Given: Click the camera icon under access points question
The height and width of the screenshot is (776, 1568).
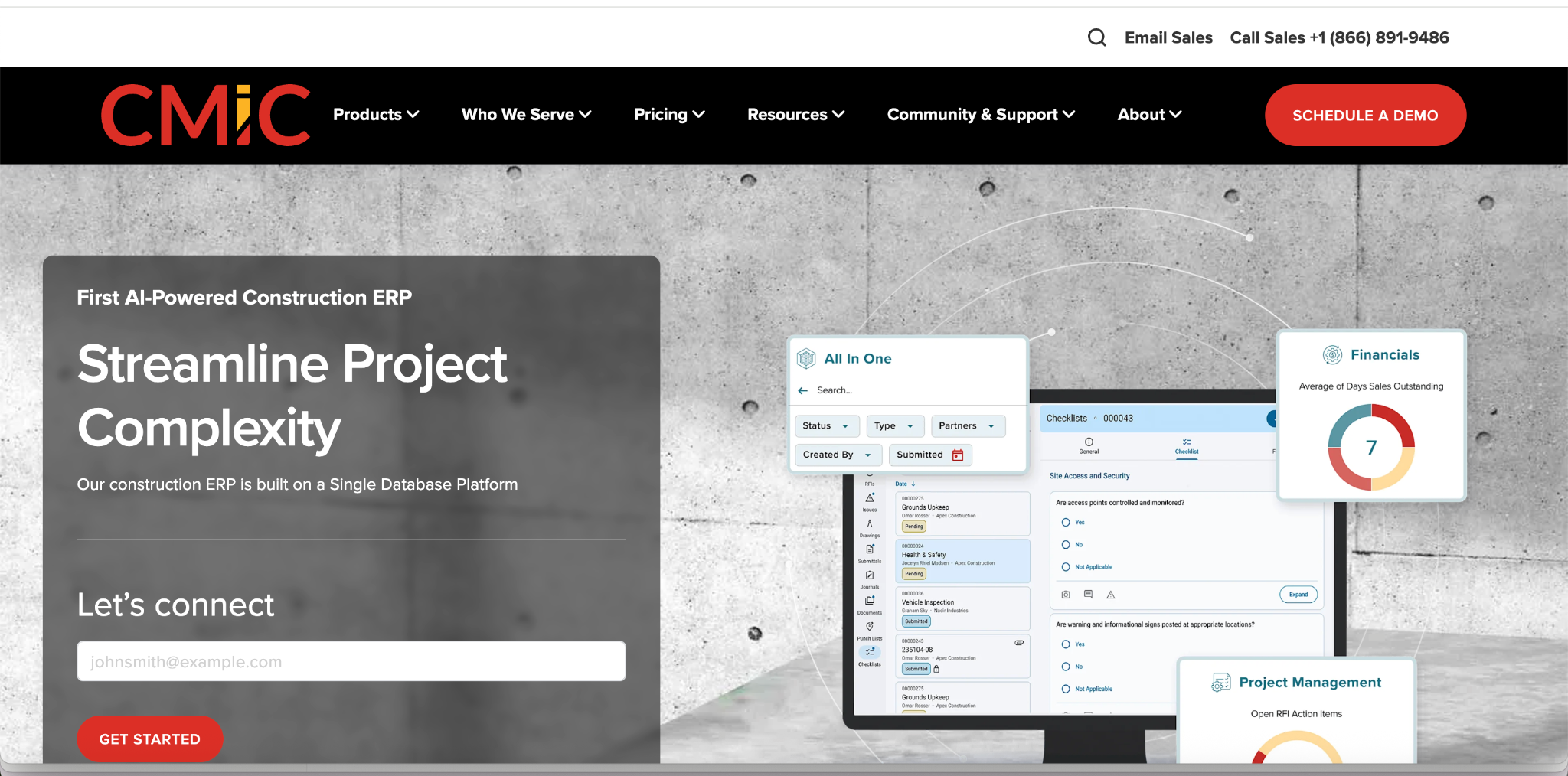Looking at the screenshot, I should click(x=1066, y=595).
